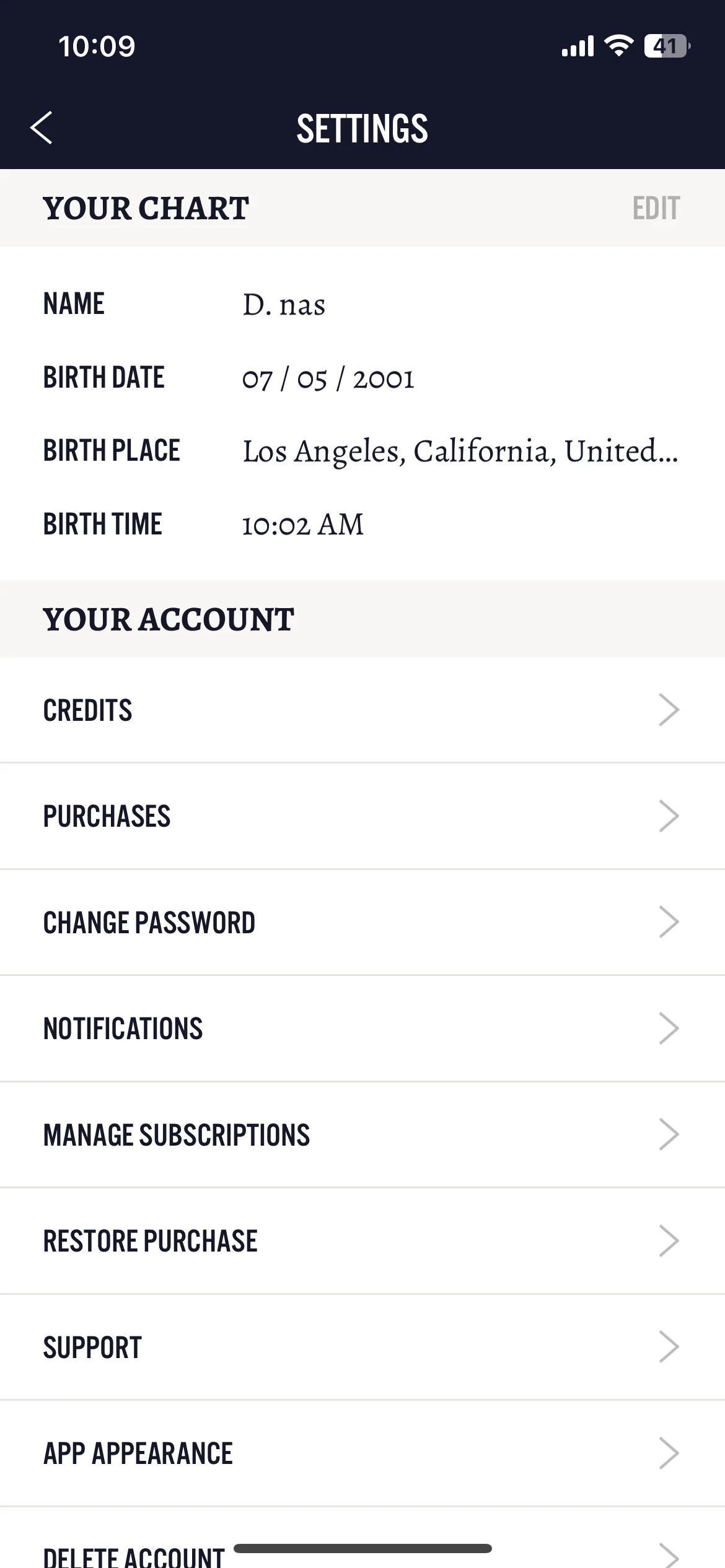725x1568 pixels.
Task: Tap the Delete Account chevron
Action: 669,1556
